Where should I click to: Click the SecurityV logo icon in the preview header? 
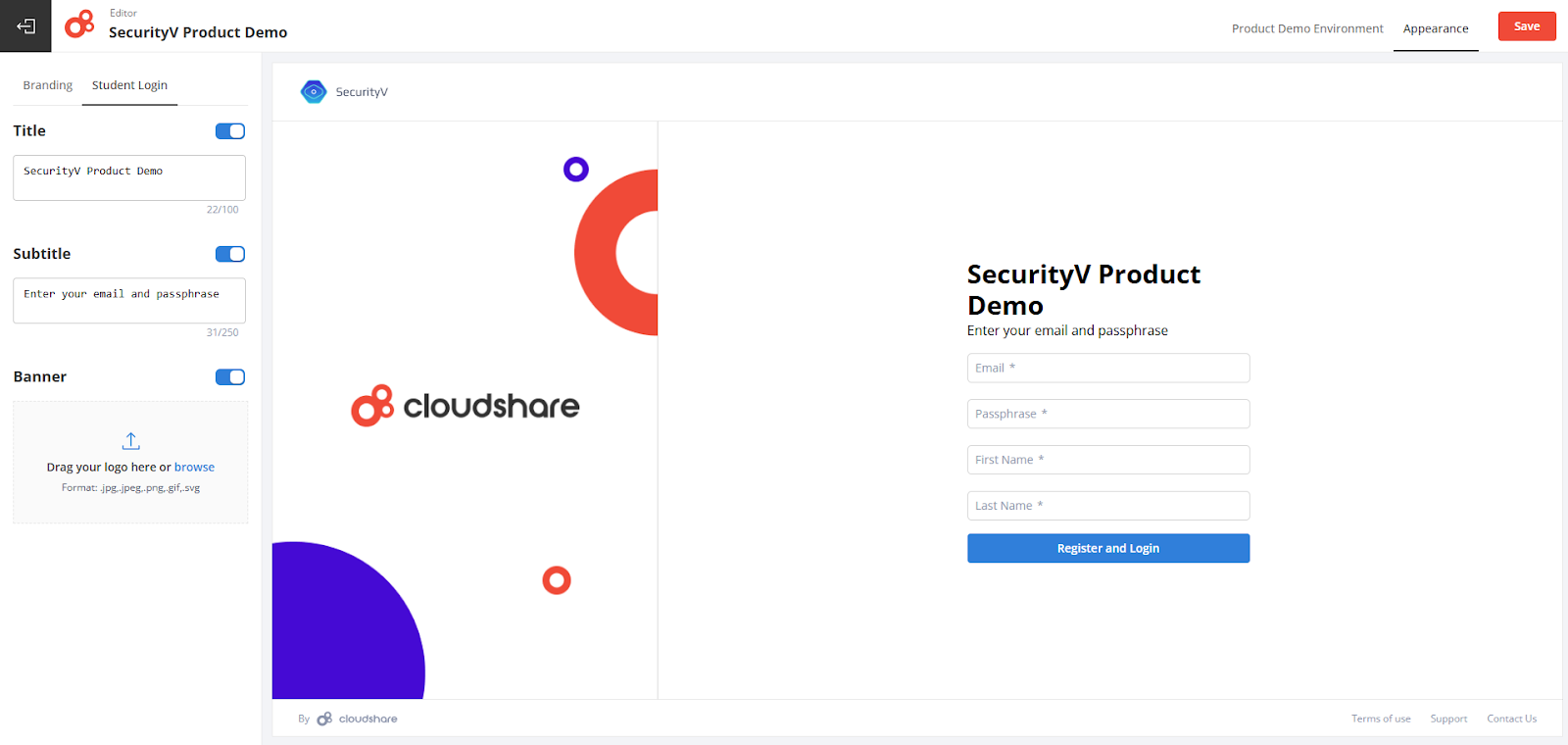pos(313,91)
